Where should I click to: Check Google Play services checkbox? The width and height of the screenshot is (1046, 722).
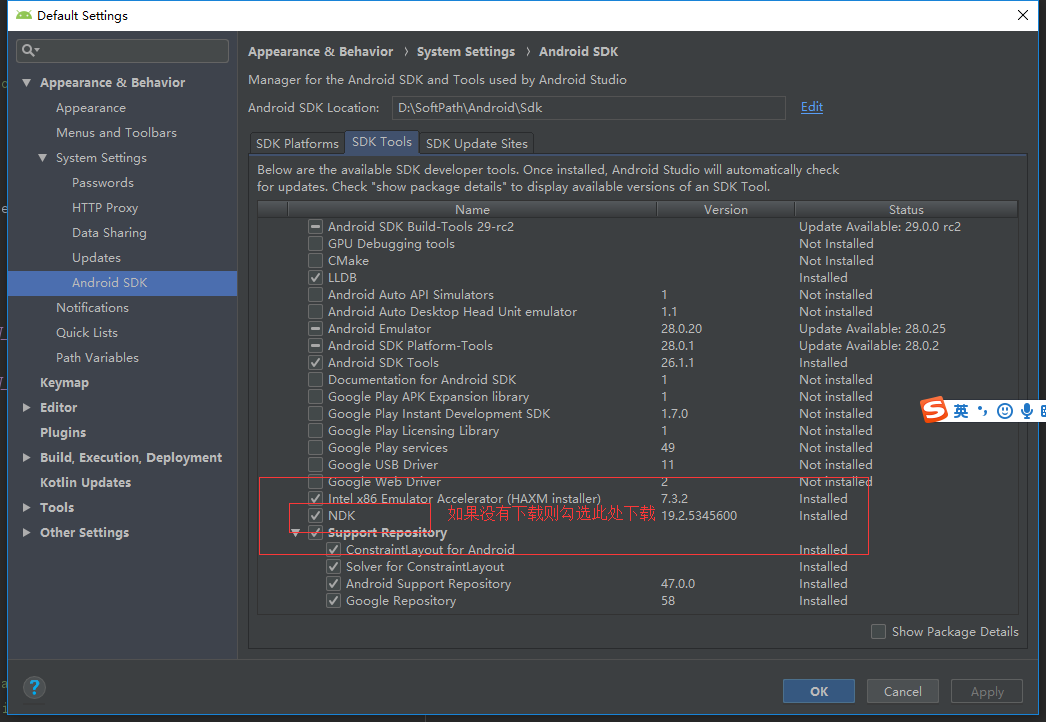coord(316,448)
